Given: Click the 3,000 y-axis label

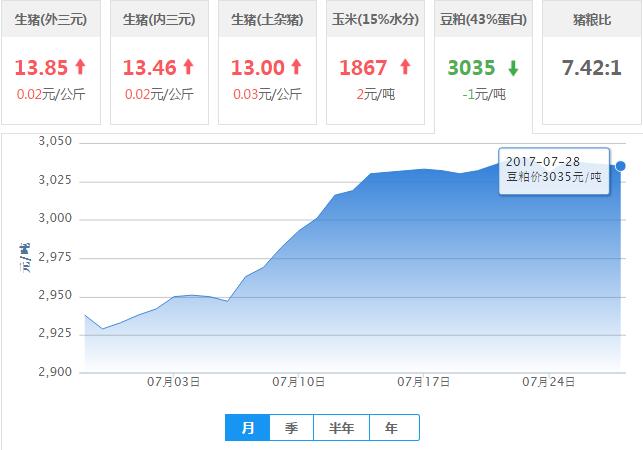Looking at the screenshot, I should pos(55,218).
